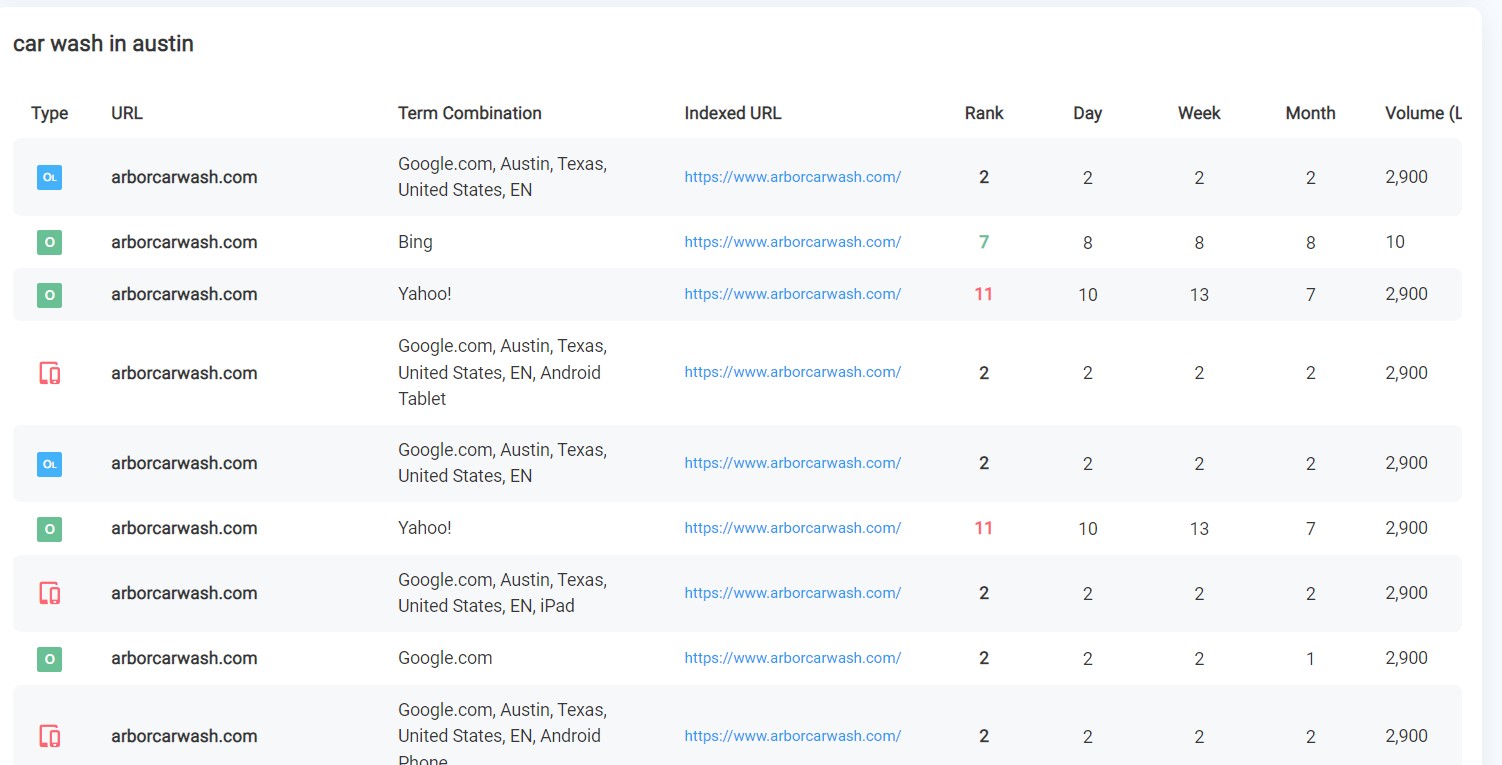The height and width of the screenshot is (765, 1502).
Task: Sort by the URL column header
Action: (x=127, y=113)
